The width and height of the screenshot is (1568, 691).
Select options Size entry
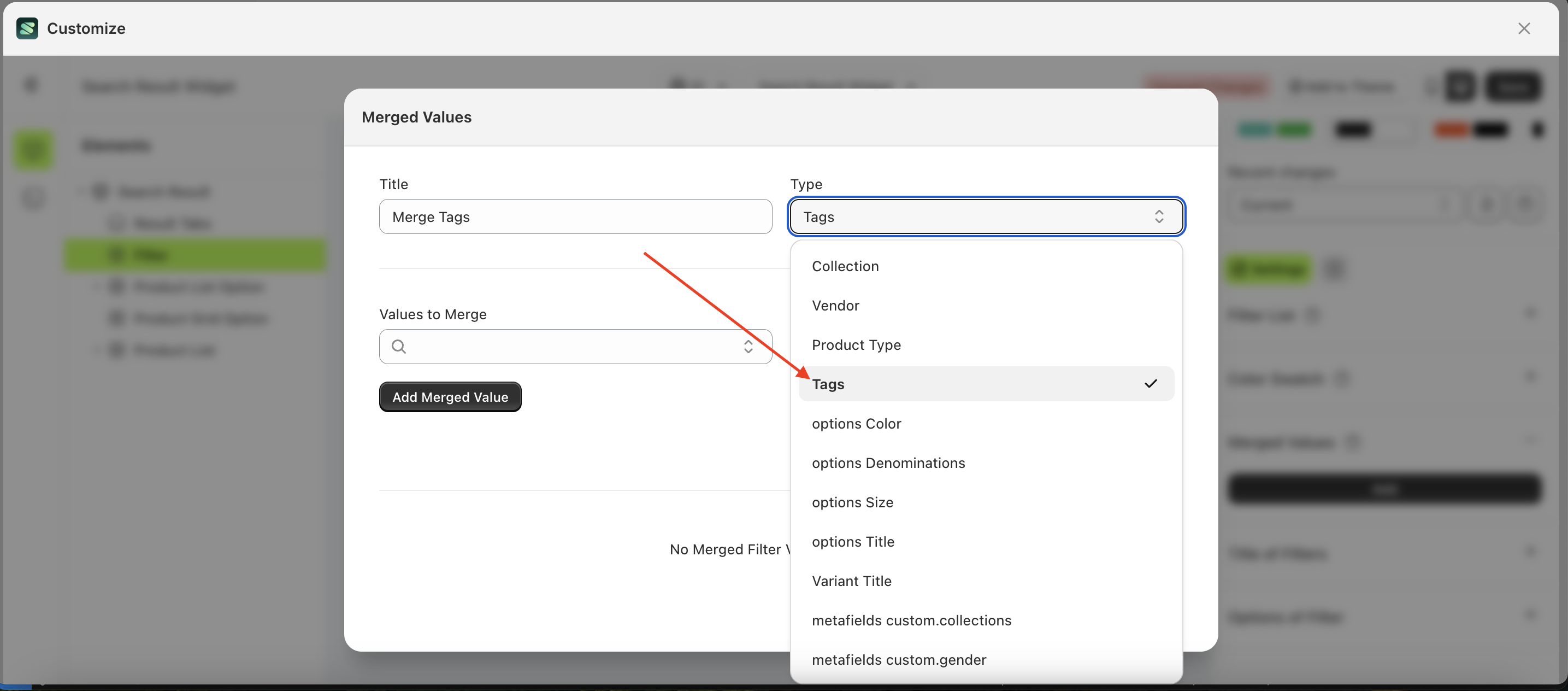[x=852, y=502]
